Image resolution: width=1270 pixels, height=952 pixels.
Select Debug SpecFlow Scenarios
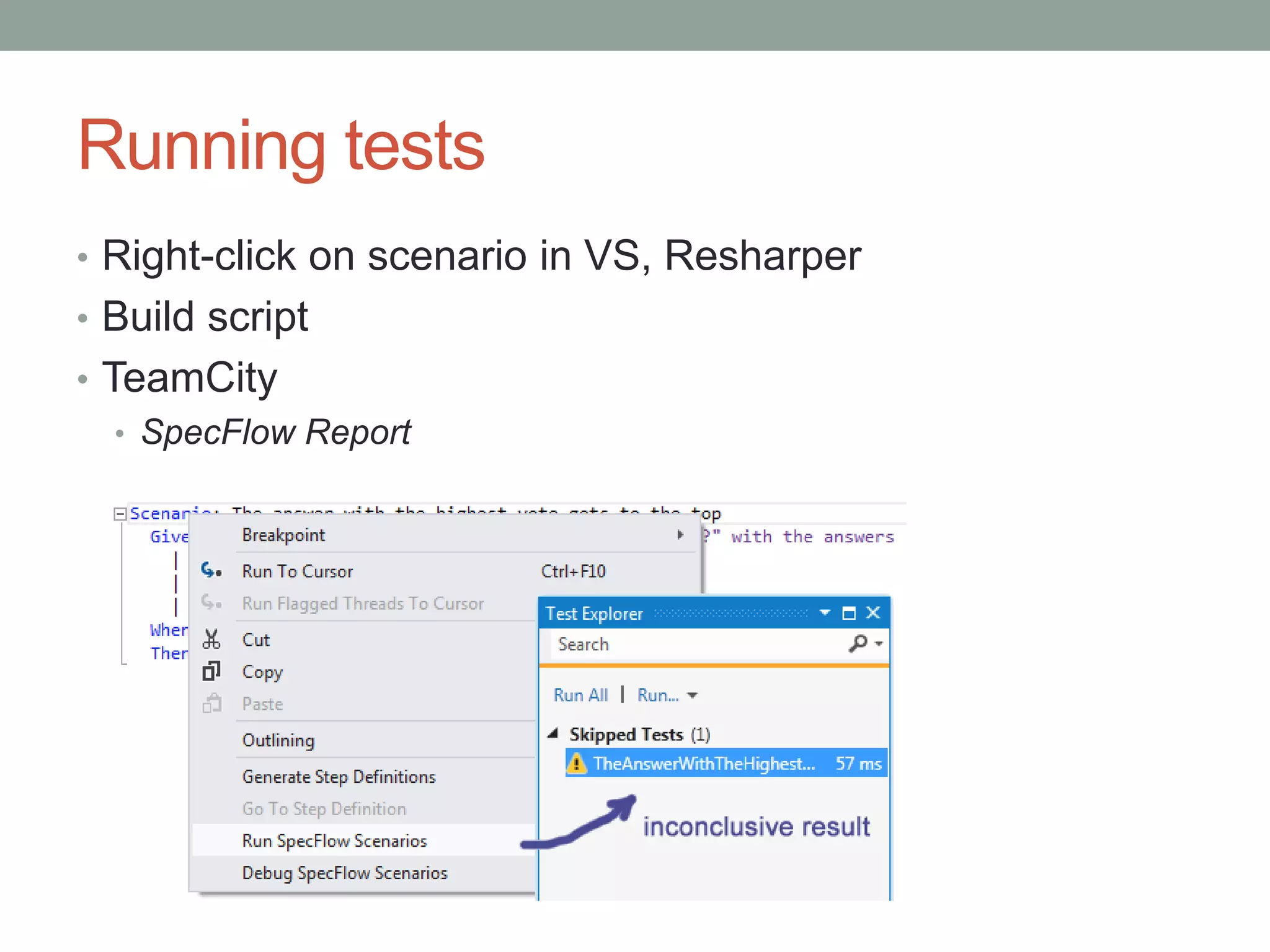point(344,873)
